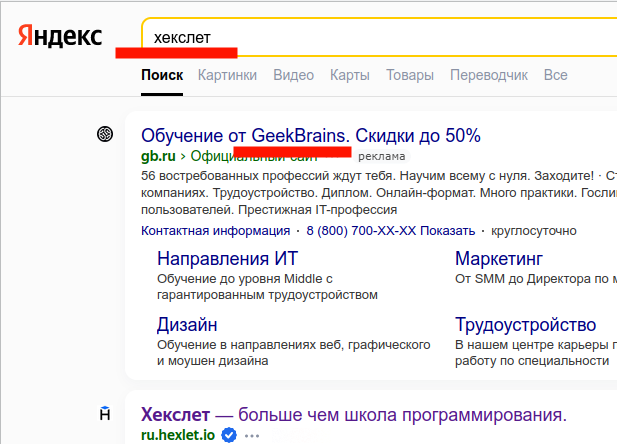Click the 56 востребованных профессий ad description

(379, 193)
